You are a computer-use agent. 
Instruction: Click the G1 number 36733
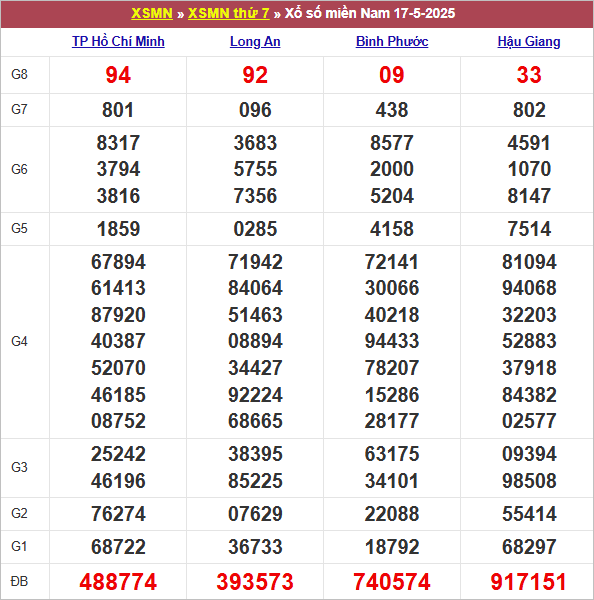(x=255, y=547)
